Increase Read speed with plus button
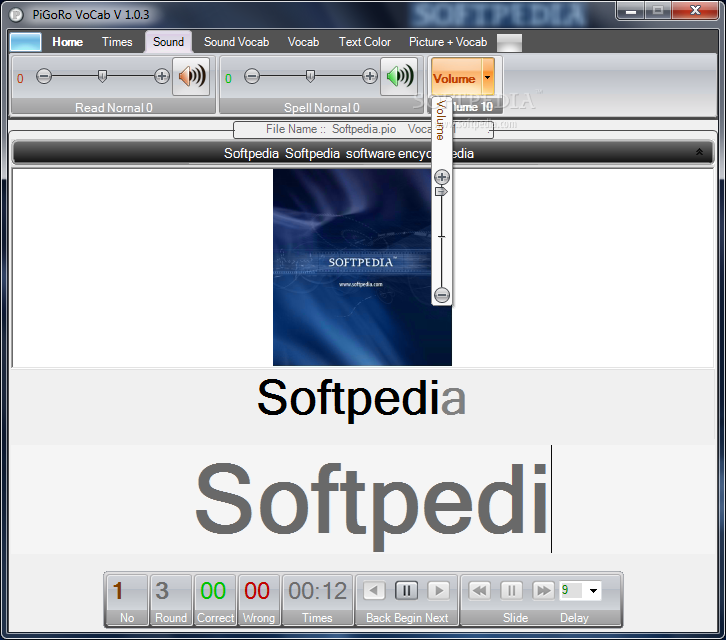 tap(162, 76)
